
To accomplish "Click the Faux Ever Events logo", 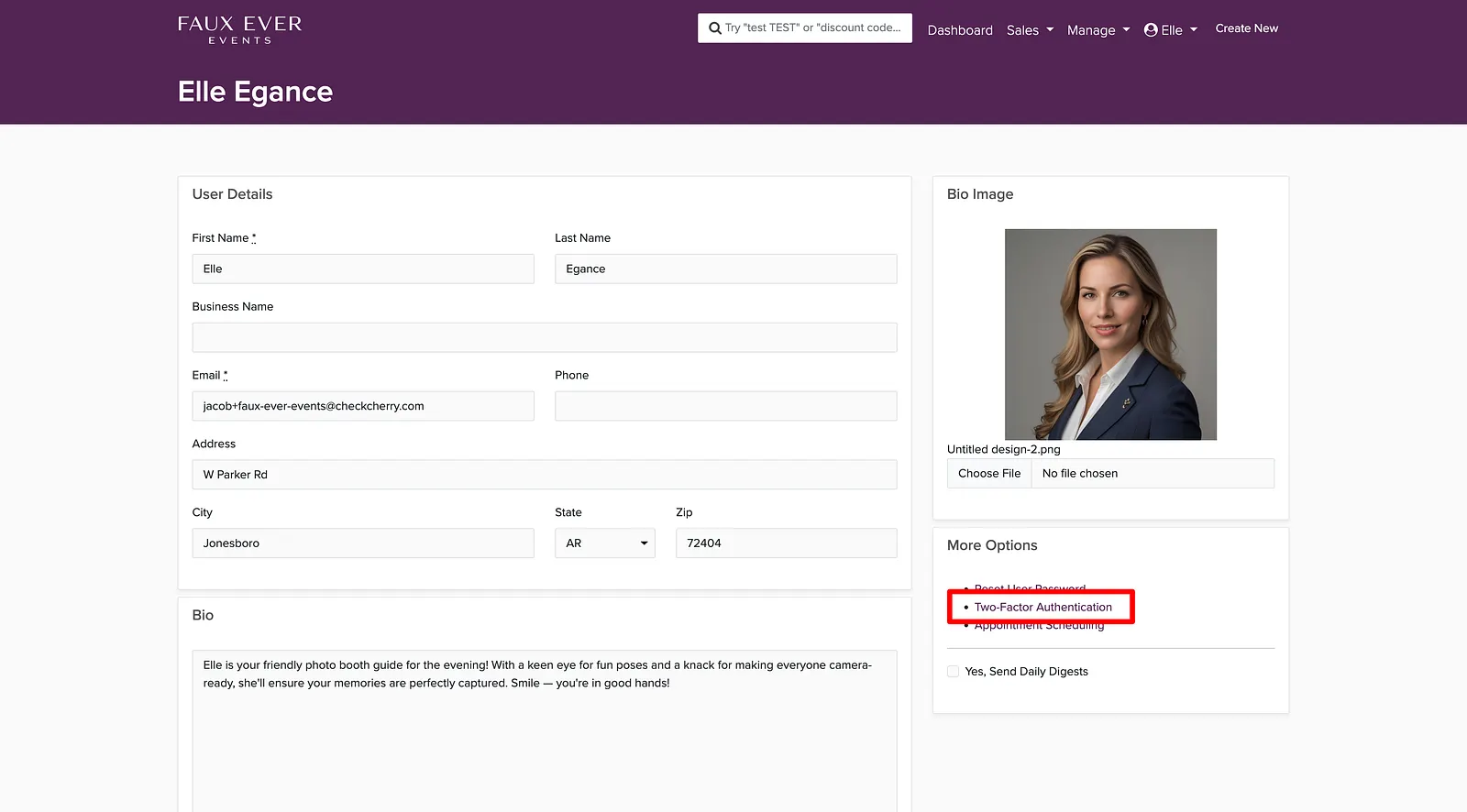I will coord(239,29).
